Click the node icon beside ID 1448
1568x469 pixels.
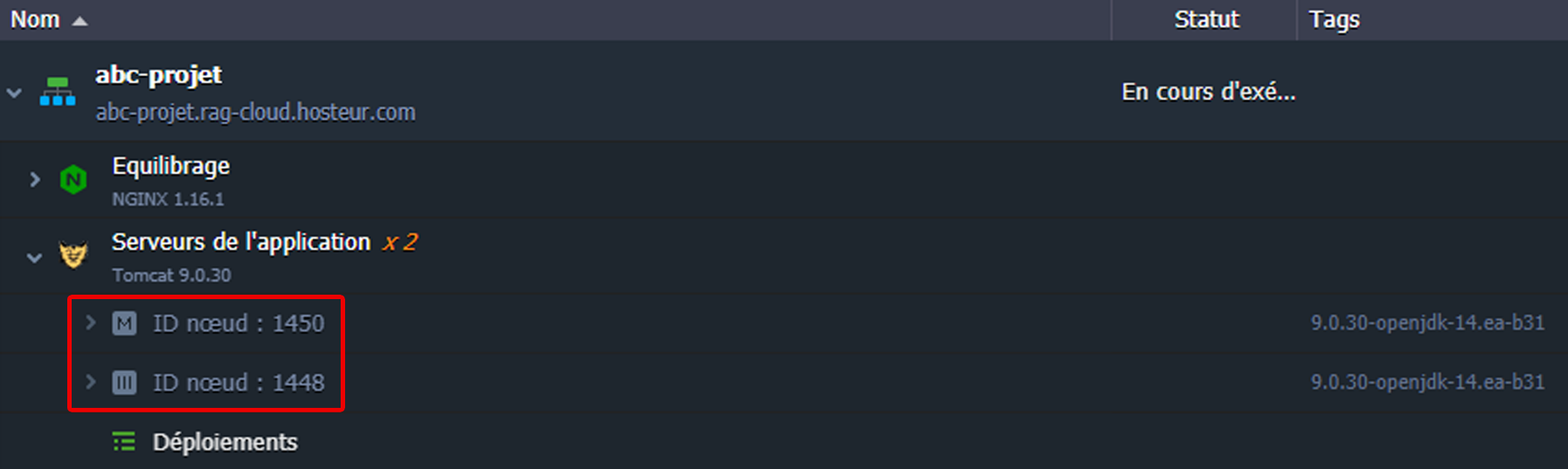click(124, 382)
